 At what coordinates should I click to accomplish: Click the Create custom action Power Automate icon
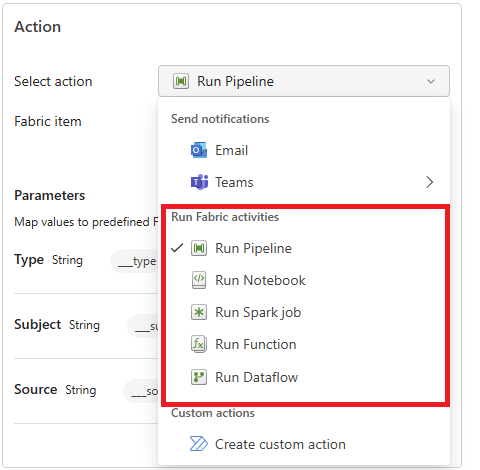(x=199, y=444)
